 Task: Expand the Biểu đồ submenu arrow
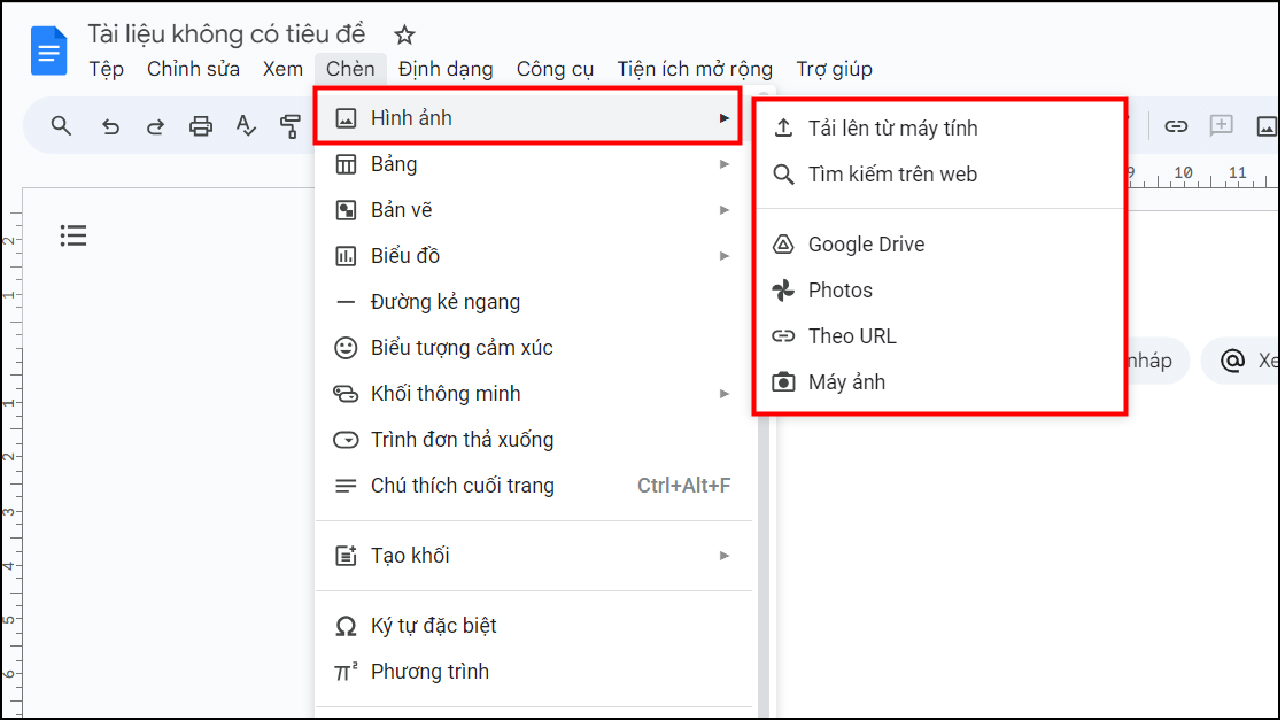724,256
